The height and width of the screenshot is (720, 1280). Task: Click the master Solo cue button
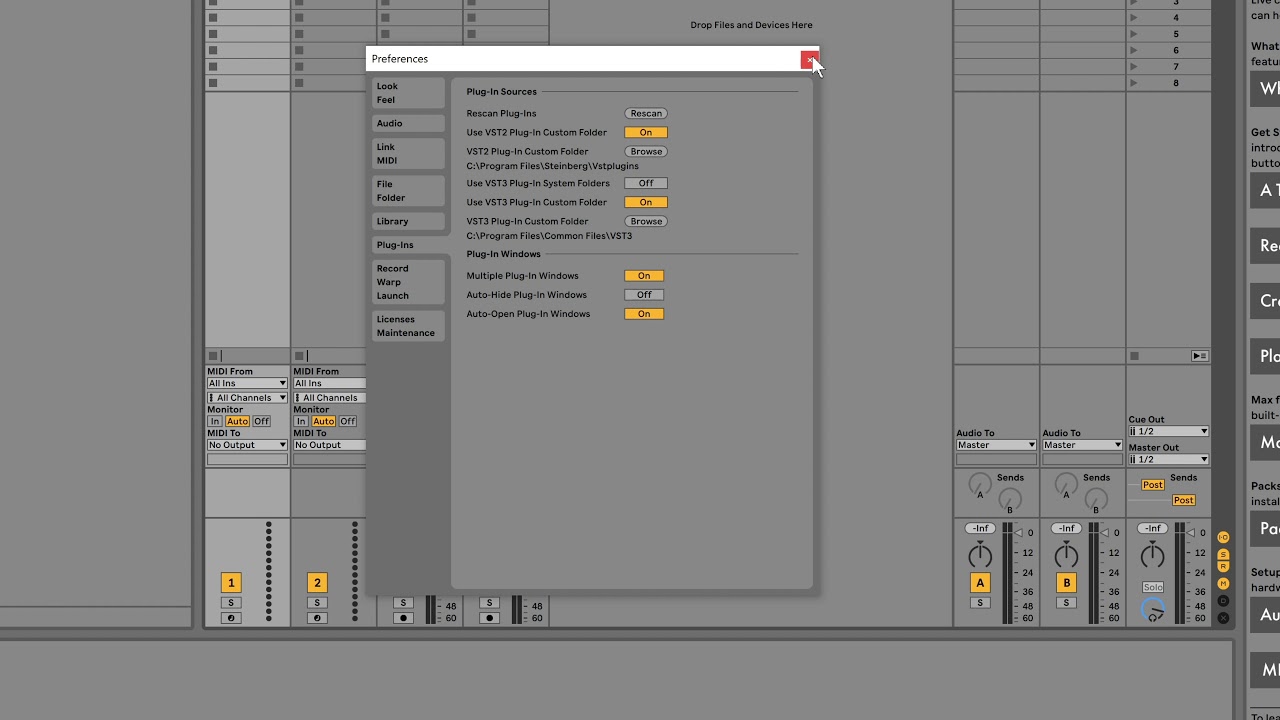(x=1153, y=587)
